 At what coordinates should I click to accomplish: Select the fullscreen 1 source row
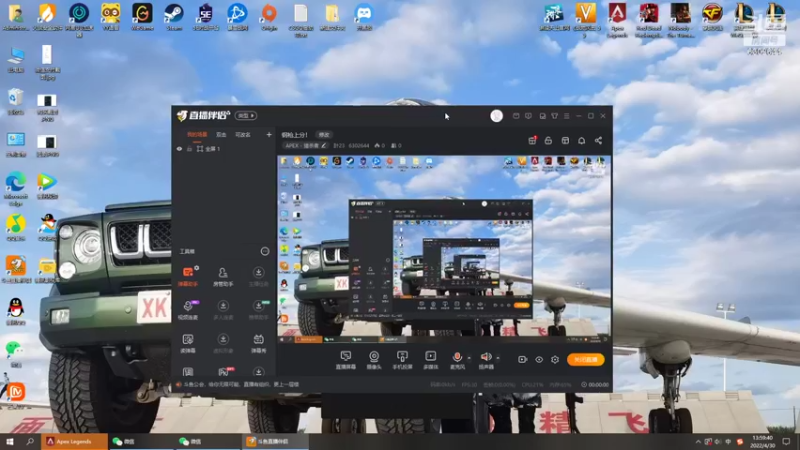[x=223, y=149]
